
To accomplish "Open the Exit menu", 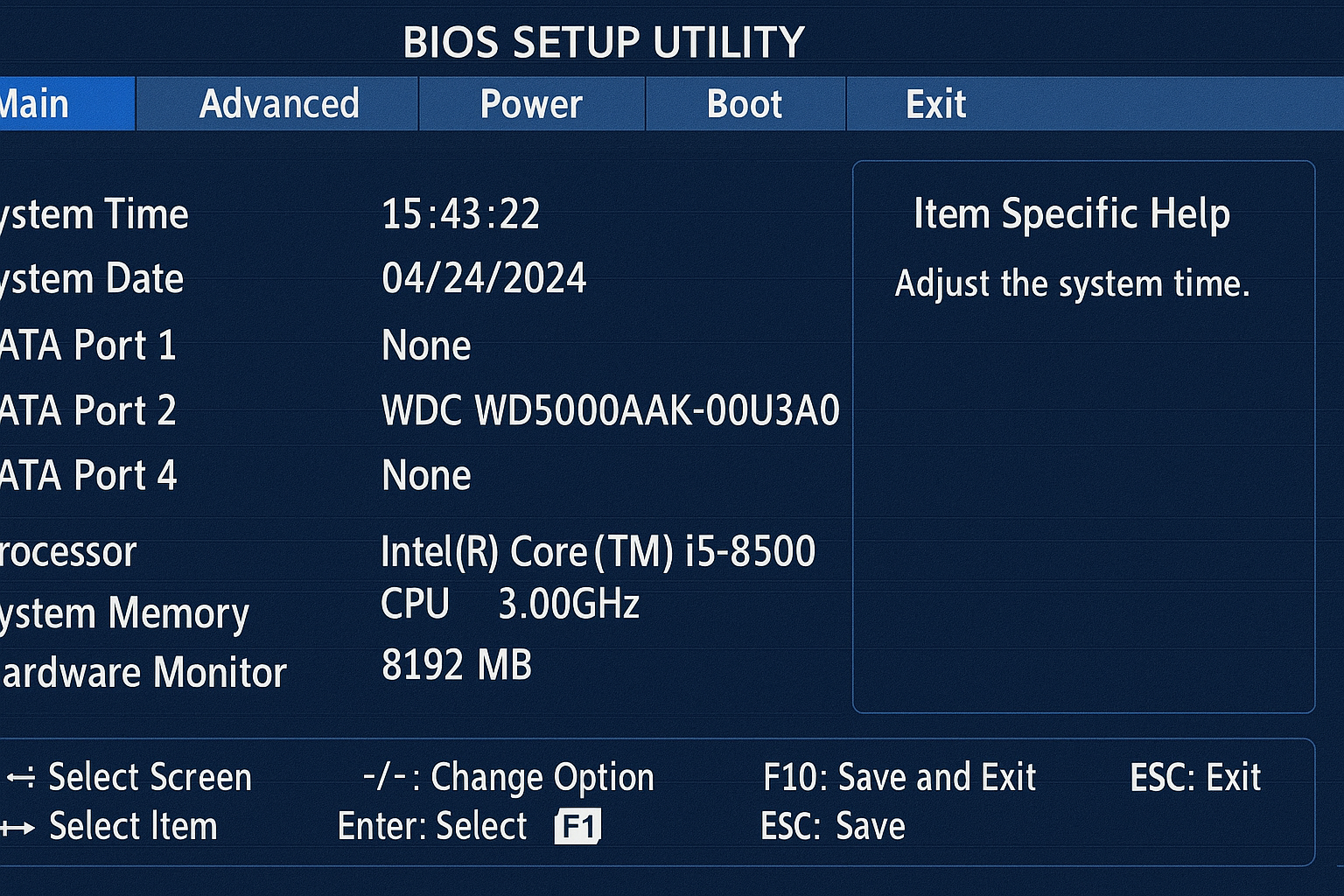I will point(934,103).
